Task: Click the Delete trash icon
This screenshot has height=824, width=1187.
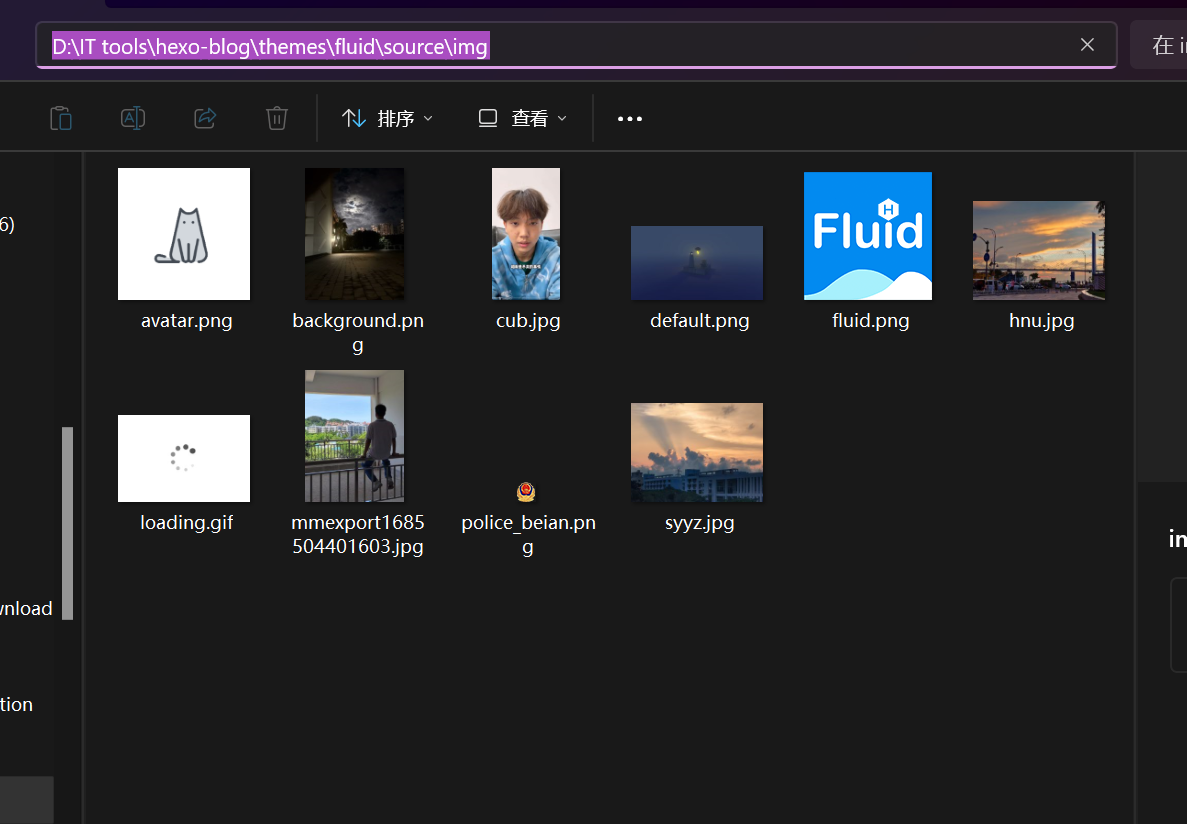Action: 277,118
